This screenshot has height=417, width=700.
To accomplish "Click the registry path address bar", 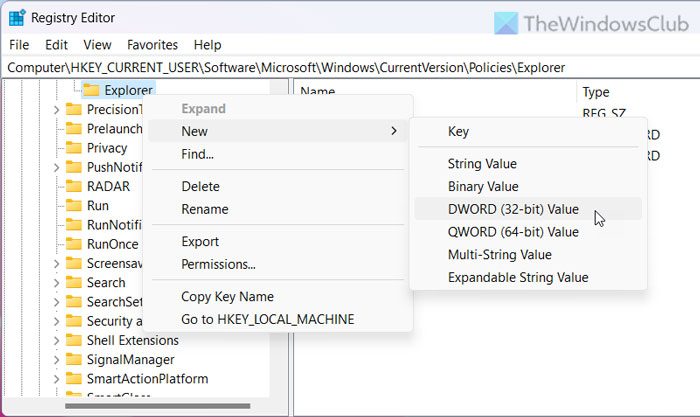I will 351,67.
